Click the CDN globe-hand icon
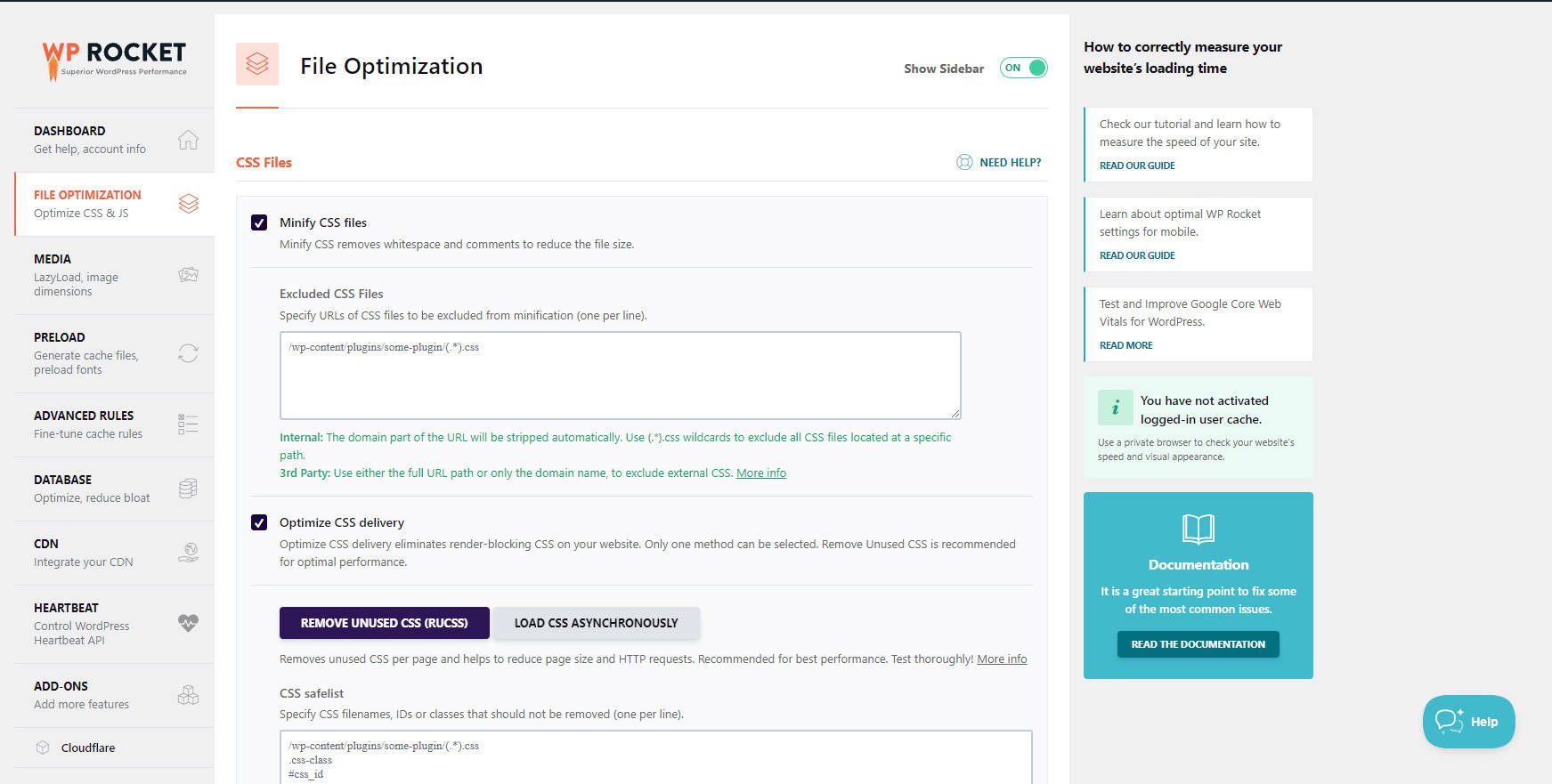Viewport: 1552px width, 784px height. click(188, 553)
